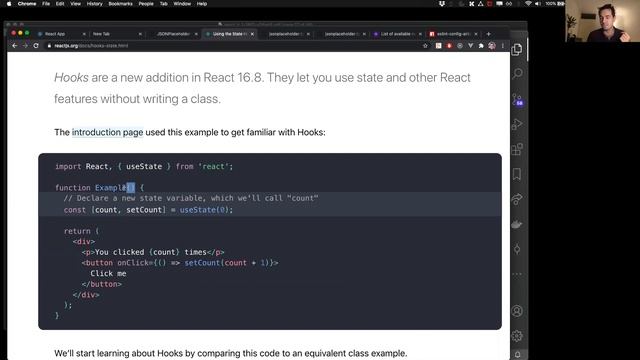Click the reactjs.org address bar
This screenshot has width=640, height=360.
pos(233,46)
